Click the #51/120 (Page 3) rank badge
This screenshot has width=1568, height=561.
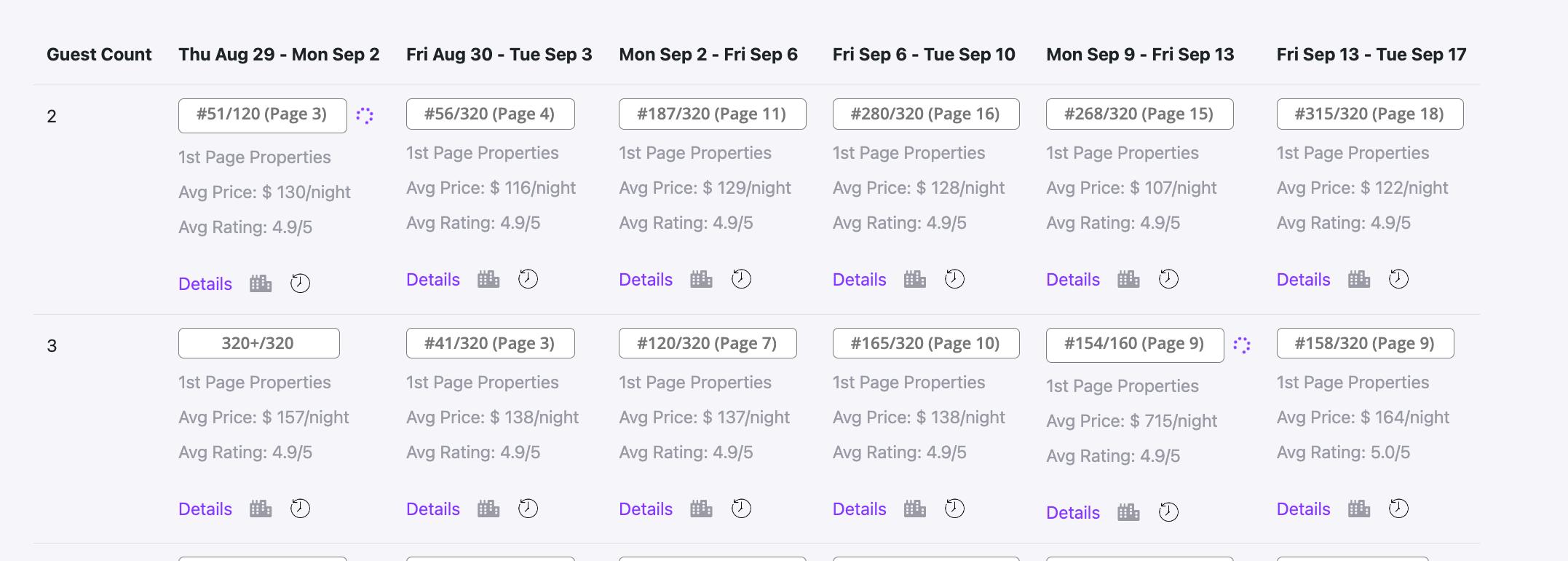(262, 115)
